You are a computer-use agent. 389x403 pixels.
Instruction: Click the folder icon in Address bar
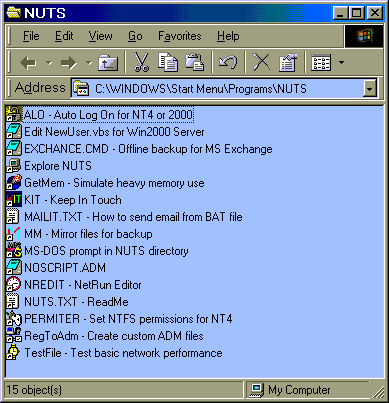coord(81,89)
